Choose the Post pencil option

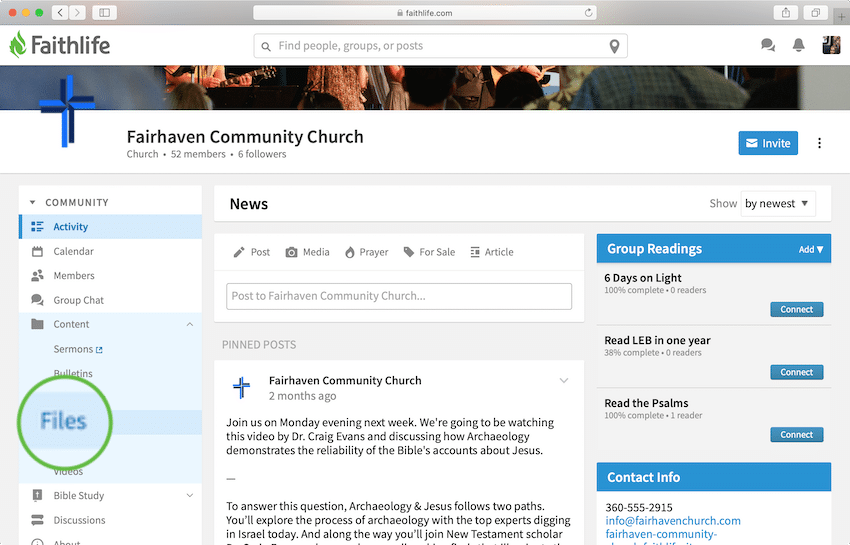click(x=252, y=252)
